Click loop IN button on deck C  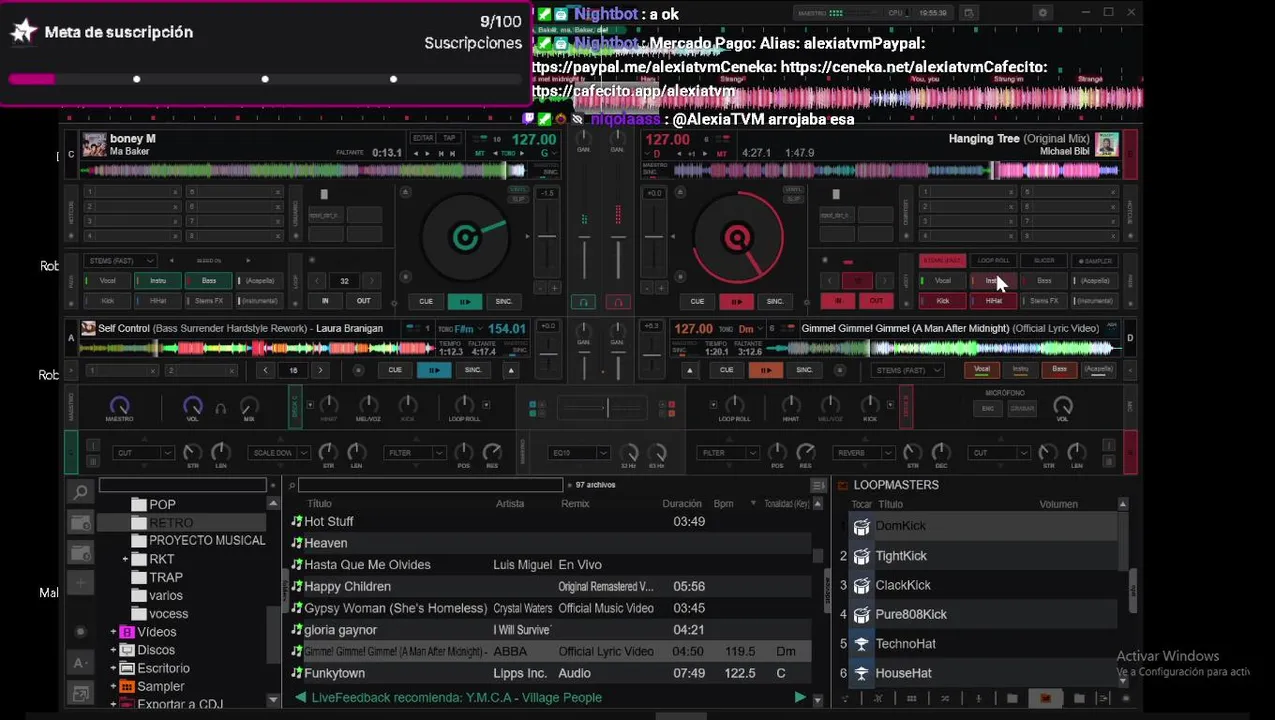(x=325, y=301)
